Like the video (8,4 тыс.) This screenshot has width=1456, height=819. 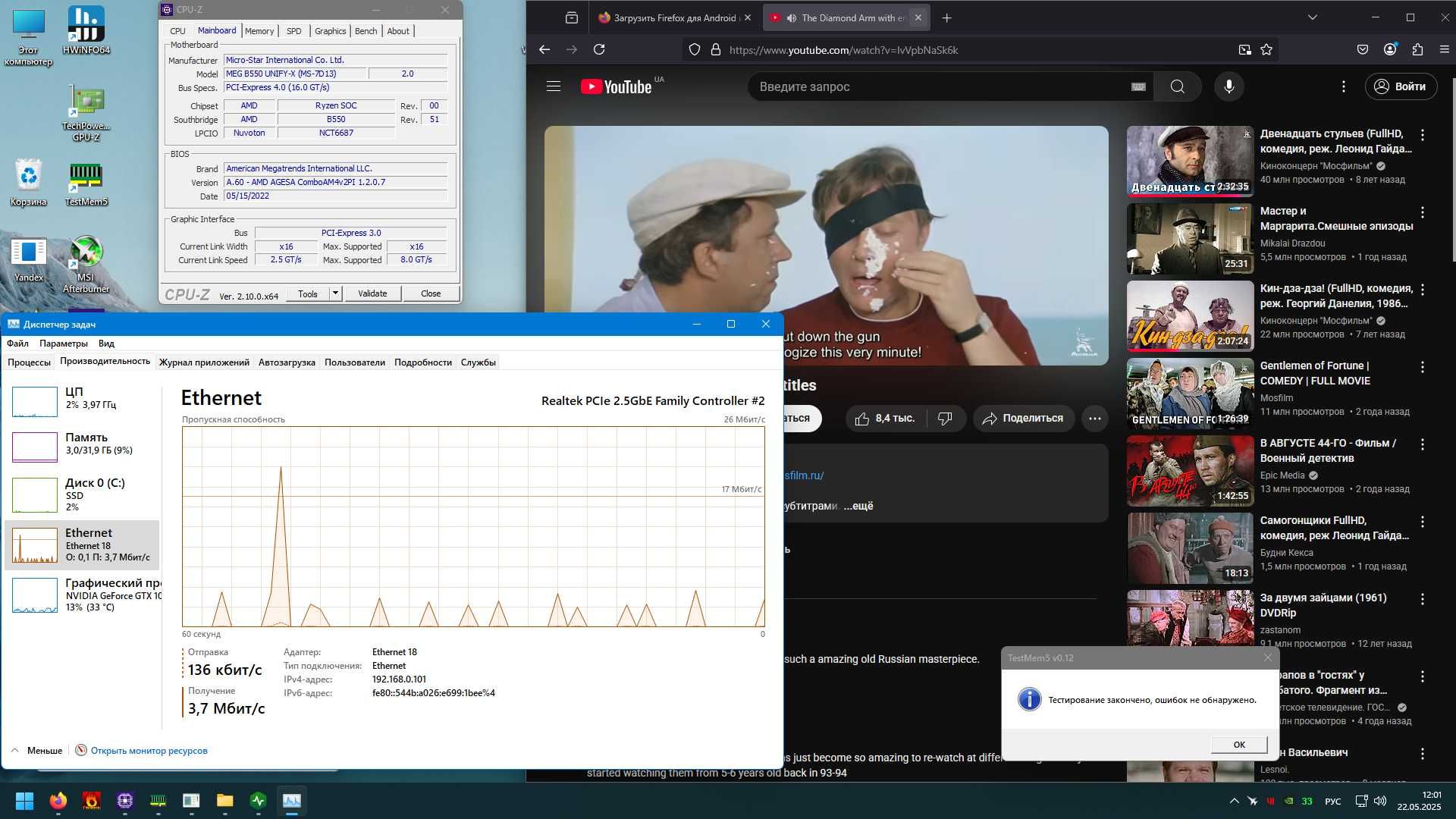point(886,419)
